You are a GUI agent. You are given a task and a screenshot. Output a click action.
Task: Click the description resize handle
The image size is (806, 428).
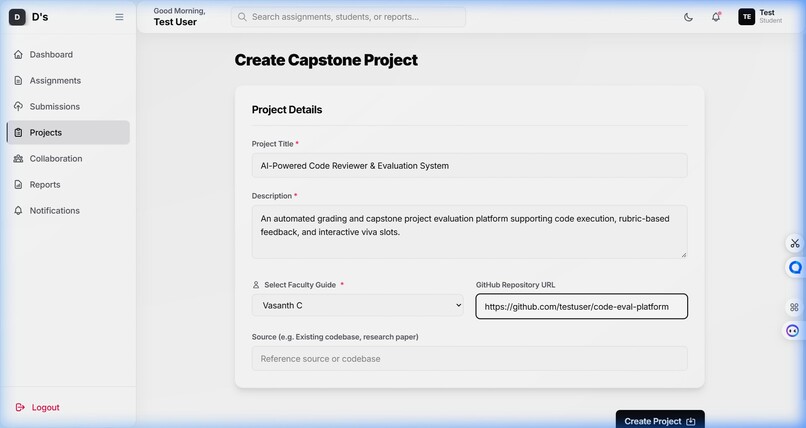pos(684,255)
